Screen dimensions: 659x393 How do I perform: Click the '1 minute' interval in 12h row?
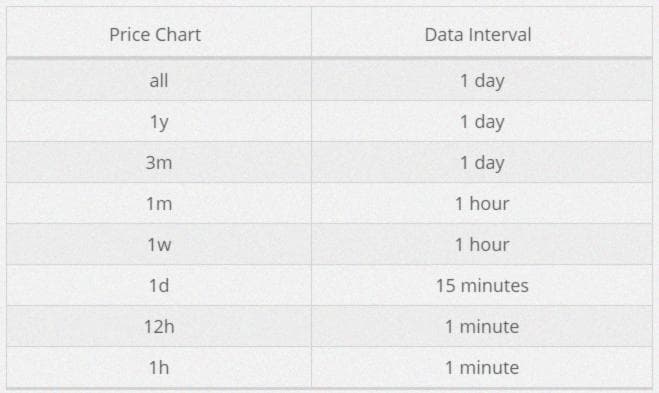coord(482,326)
